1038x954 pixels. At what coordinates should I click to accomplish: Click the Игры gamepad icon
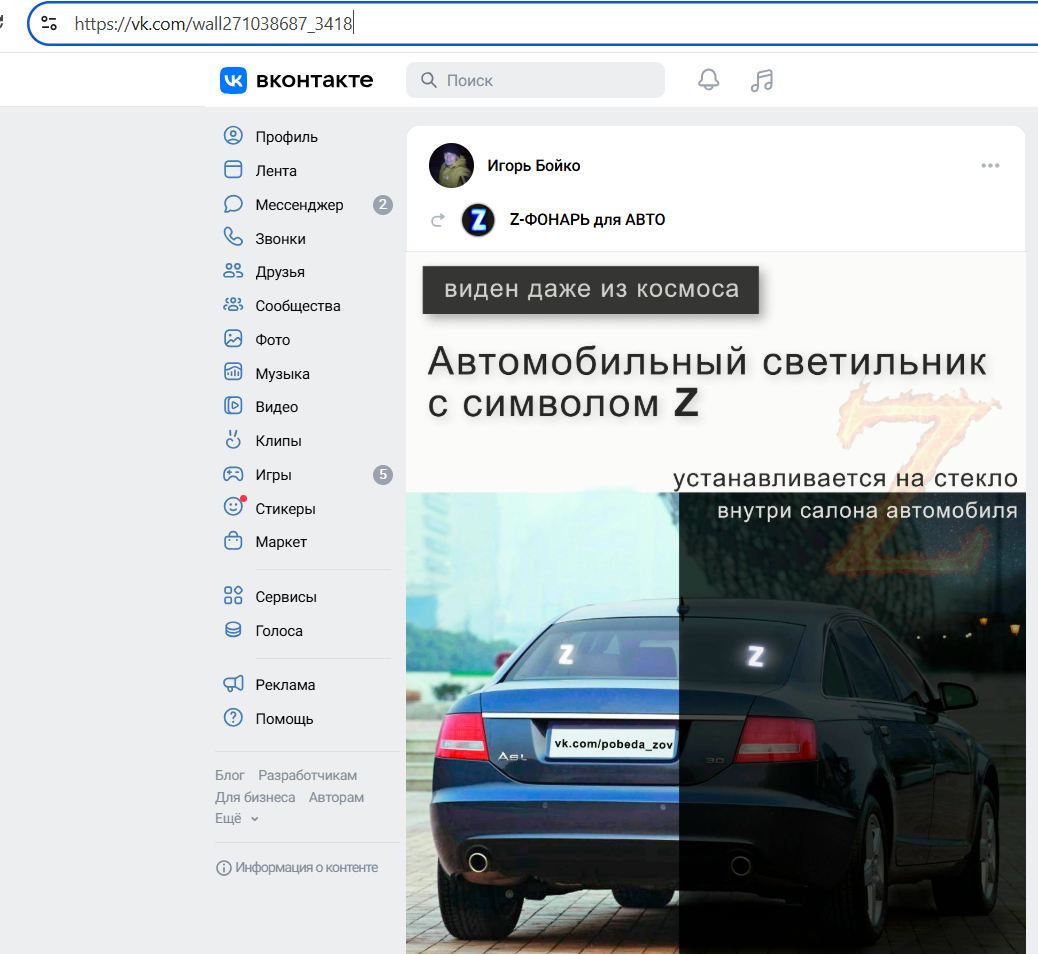[233, 474]
